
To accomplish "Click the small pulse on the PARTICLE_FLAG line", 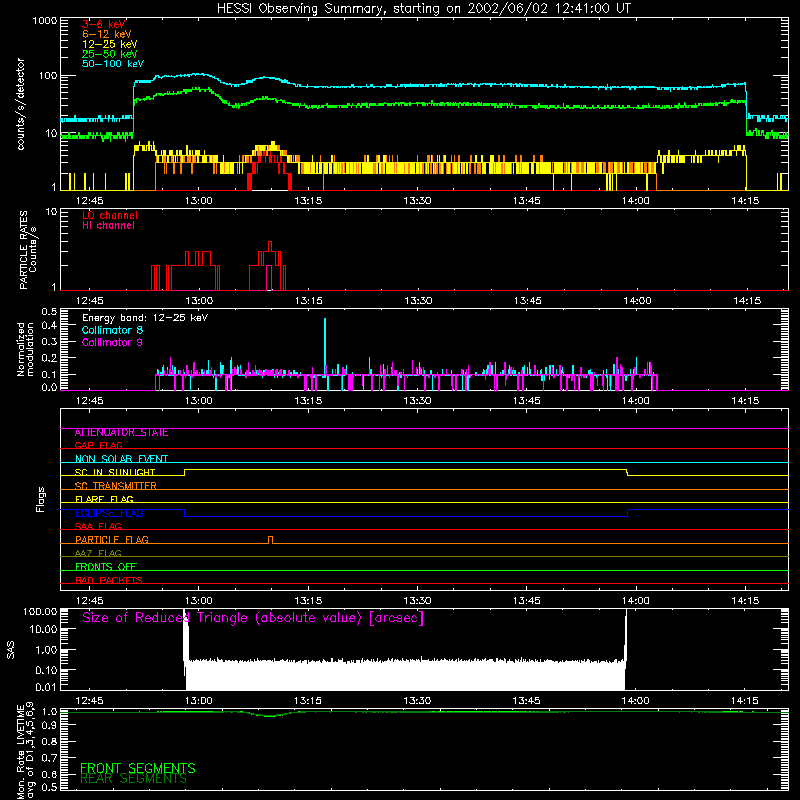I will [270, 540].
